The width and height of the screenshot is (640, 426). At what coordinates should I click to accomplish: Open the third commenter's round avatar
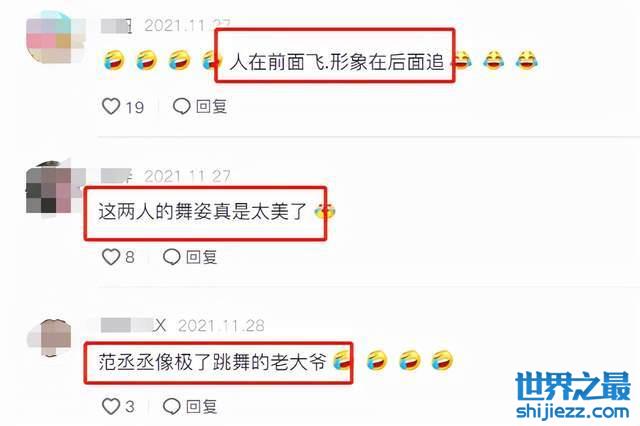(50, 337)
